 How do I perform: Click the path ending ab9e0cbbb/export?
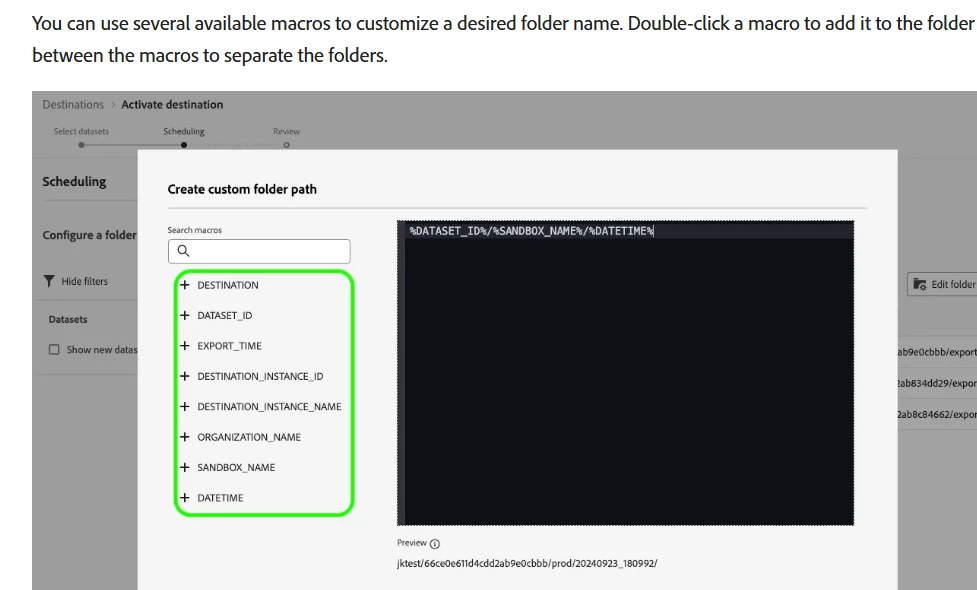tap(937, 352)
